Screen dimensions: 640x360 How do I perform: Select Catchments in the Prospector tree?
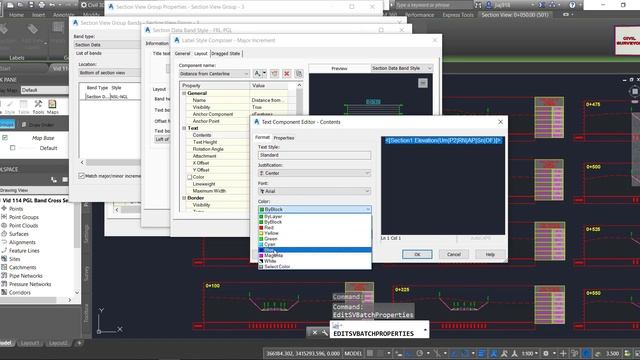pos(22,267)
